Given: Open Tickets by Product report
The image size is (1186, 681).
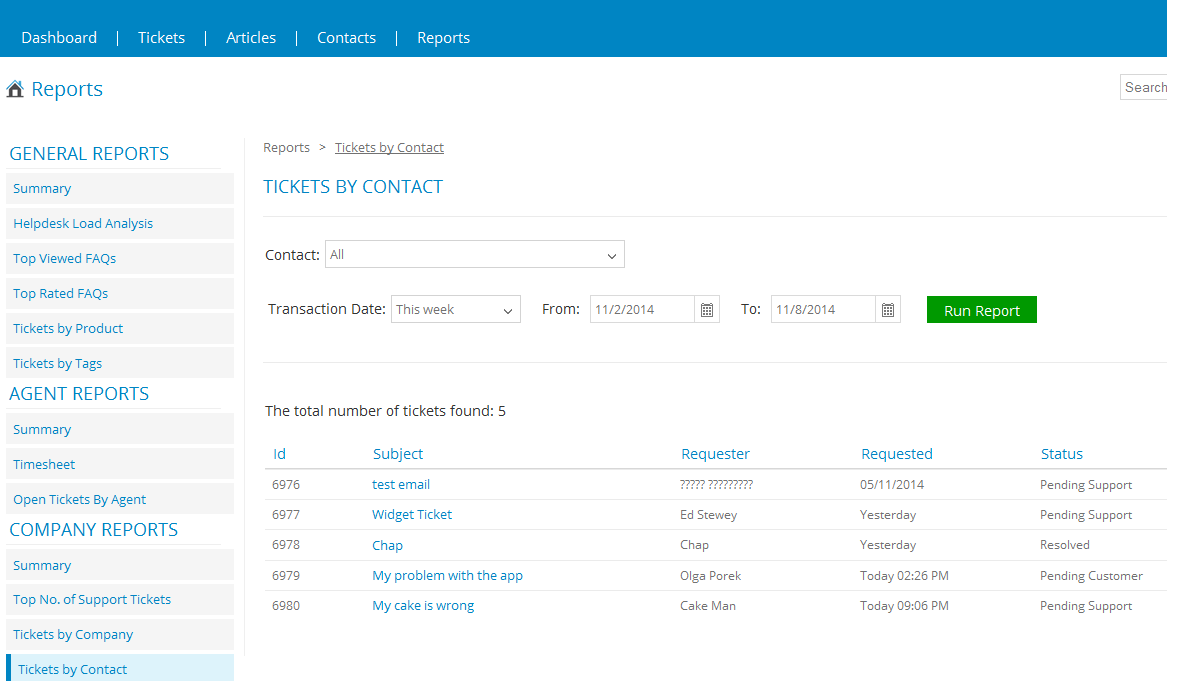Looking at the screenshot, I should point(120,328).
